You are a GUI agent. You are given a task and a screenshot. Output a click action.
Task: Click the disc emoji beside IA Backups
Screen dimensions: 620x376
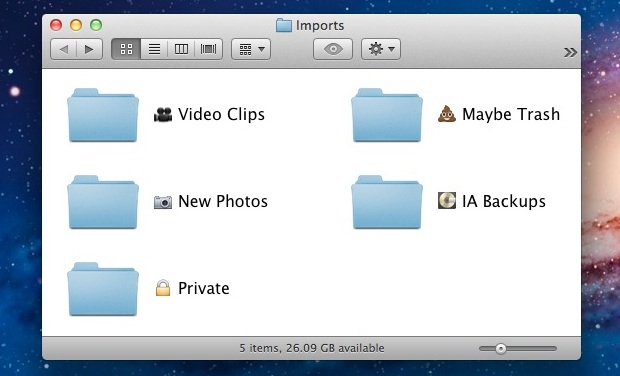click(x=447, y=201)
